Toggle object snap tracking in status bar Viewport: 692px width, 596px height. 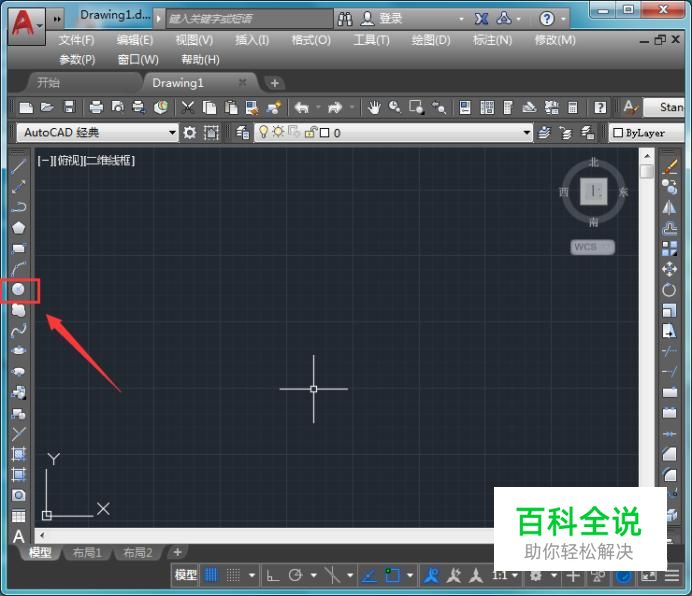point(369,575)
